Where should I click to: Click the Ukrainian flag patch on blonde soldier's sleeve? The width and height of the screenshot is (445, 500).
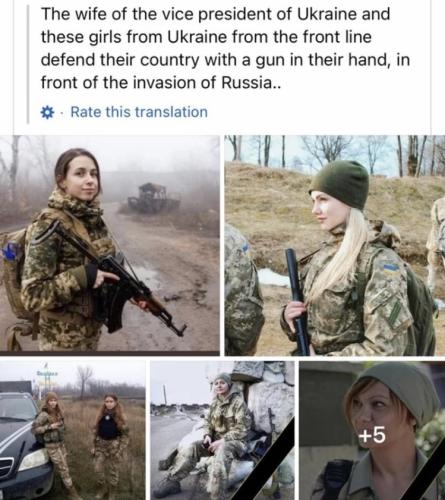point(391,267)
